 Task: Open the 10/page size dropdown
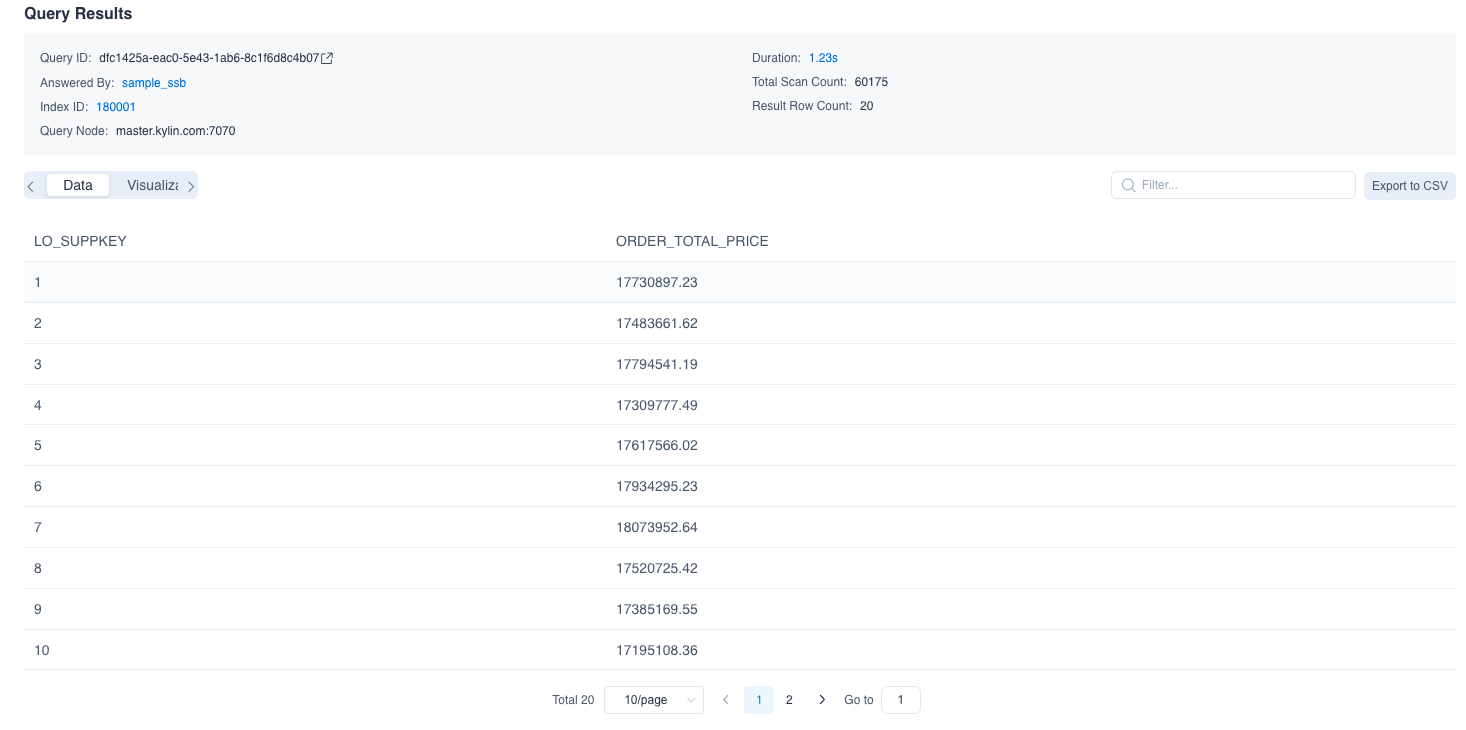click(x=654, y=700)
